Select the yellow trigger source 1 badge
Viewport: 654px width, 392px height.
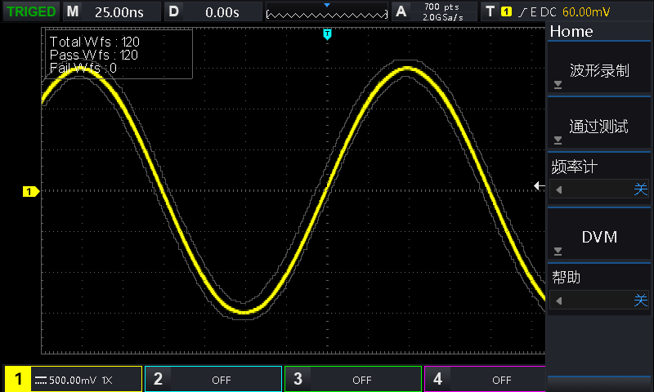click(x=506, y=12)
